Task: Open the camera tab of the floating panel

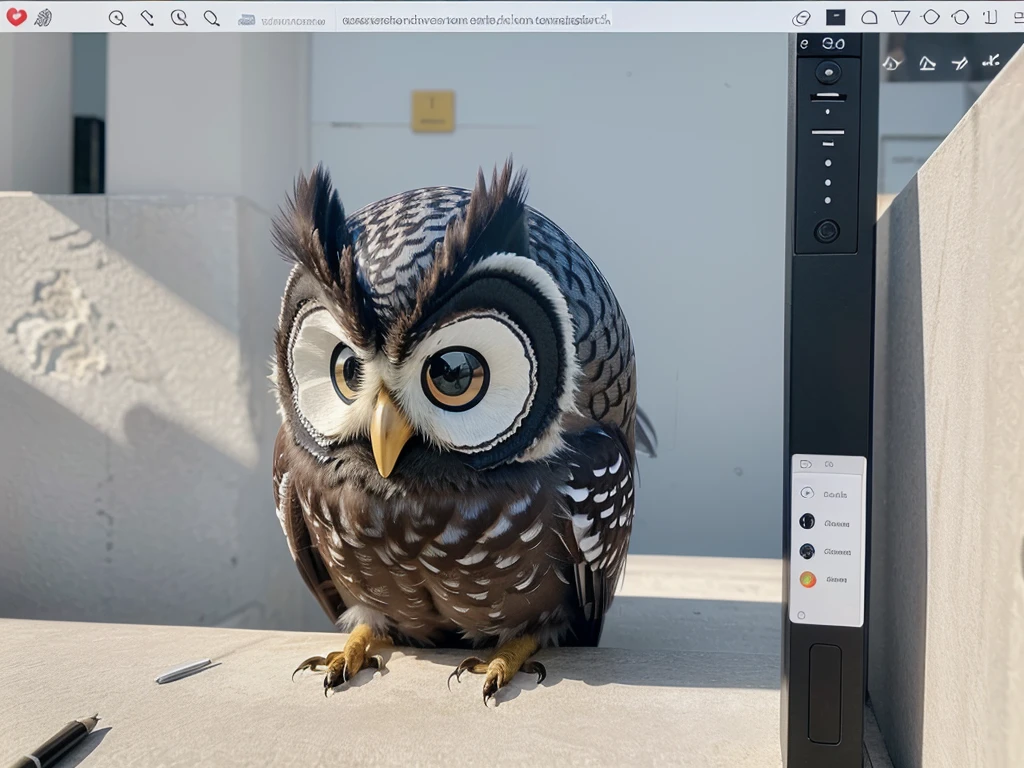Action: 806,462
